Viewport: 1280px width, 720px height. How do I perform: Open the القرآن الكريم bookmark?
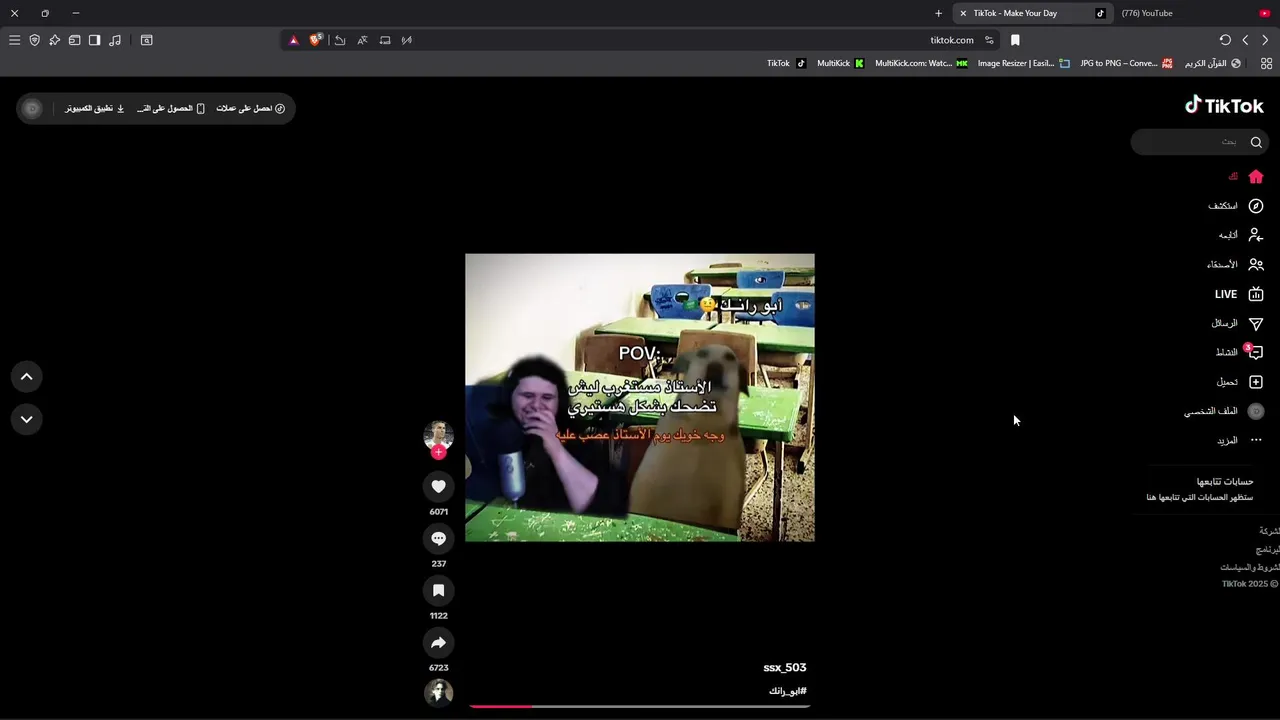coord(1213,63)
